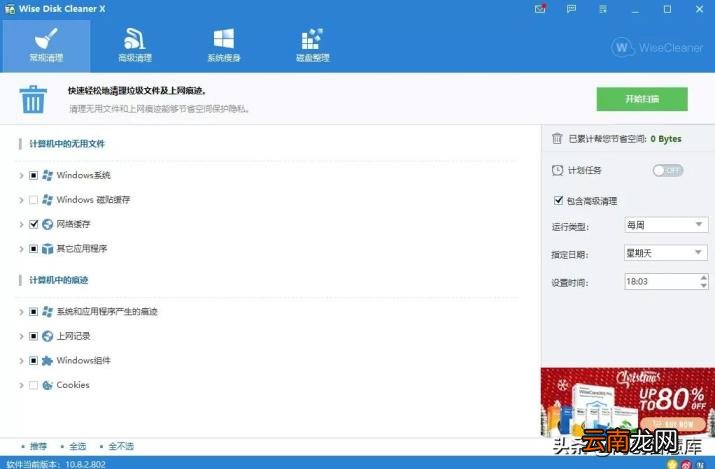Check the Windows 磁贴缓存 checkbox
715x469 pixels.
point(33,200)
